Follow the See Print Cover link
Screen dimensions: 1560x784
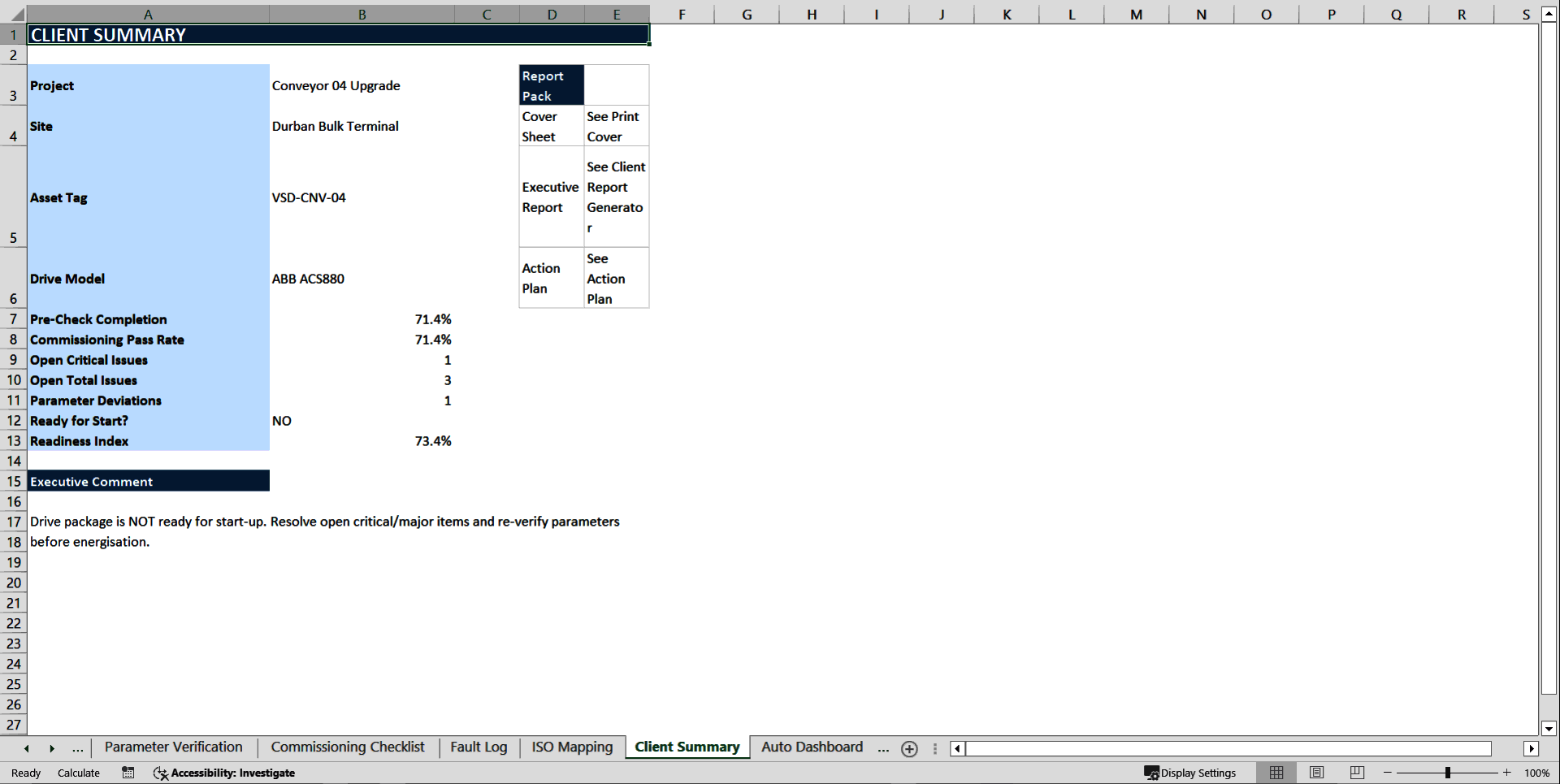click(613, 126)
